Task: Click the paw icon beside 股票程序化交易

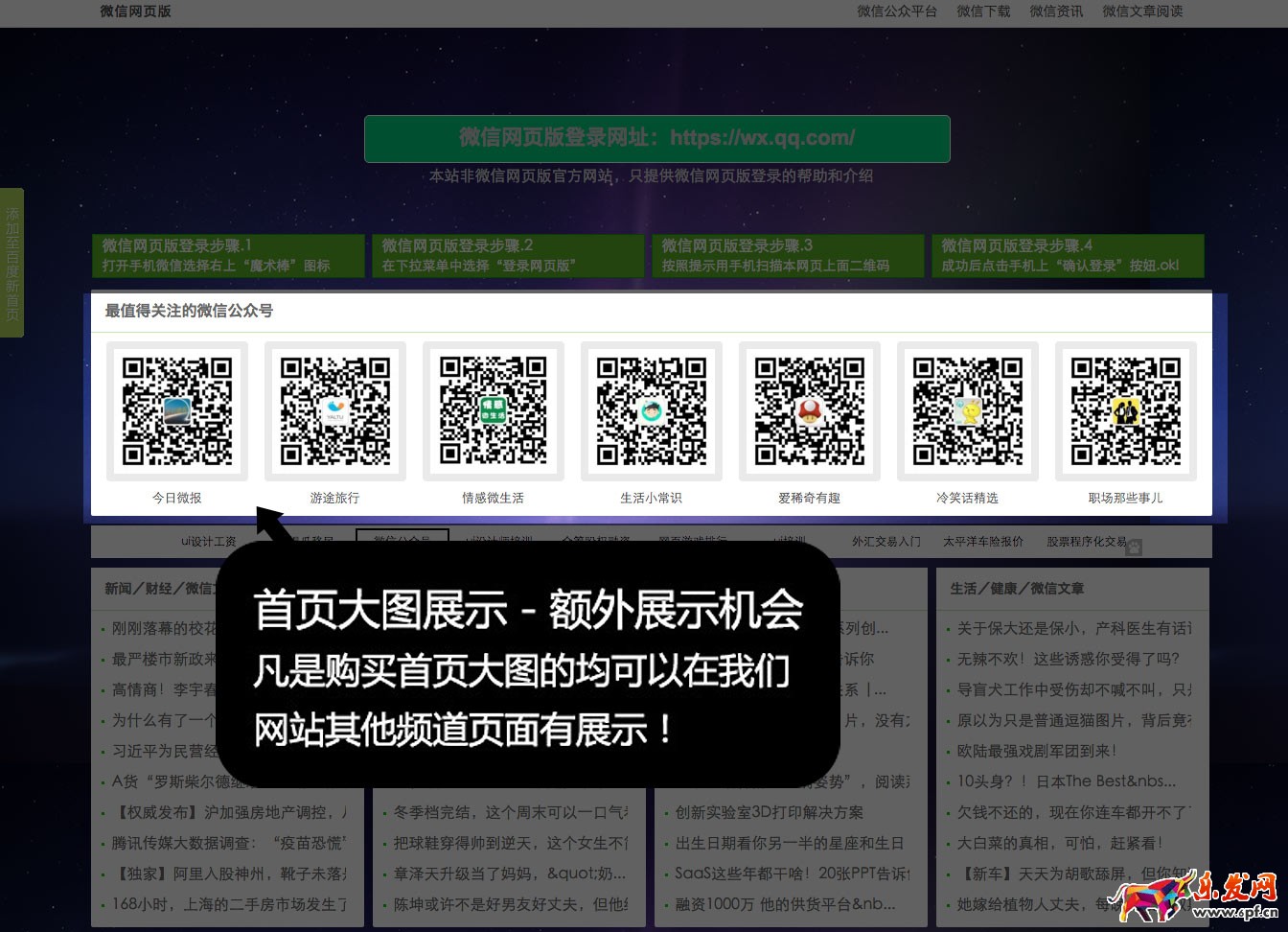Action: pos(1135,547)
